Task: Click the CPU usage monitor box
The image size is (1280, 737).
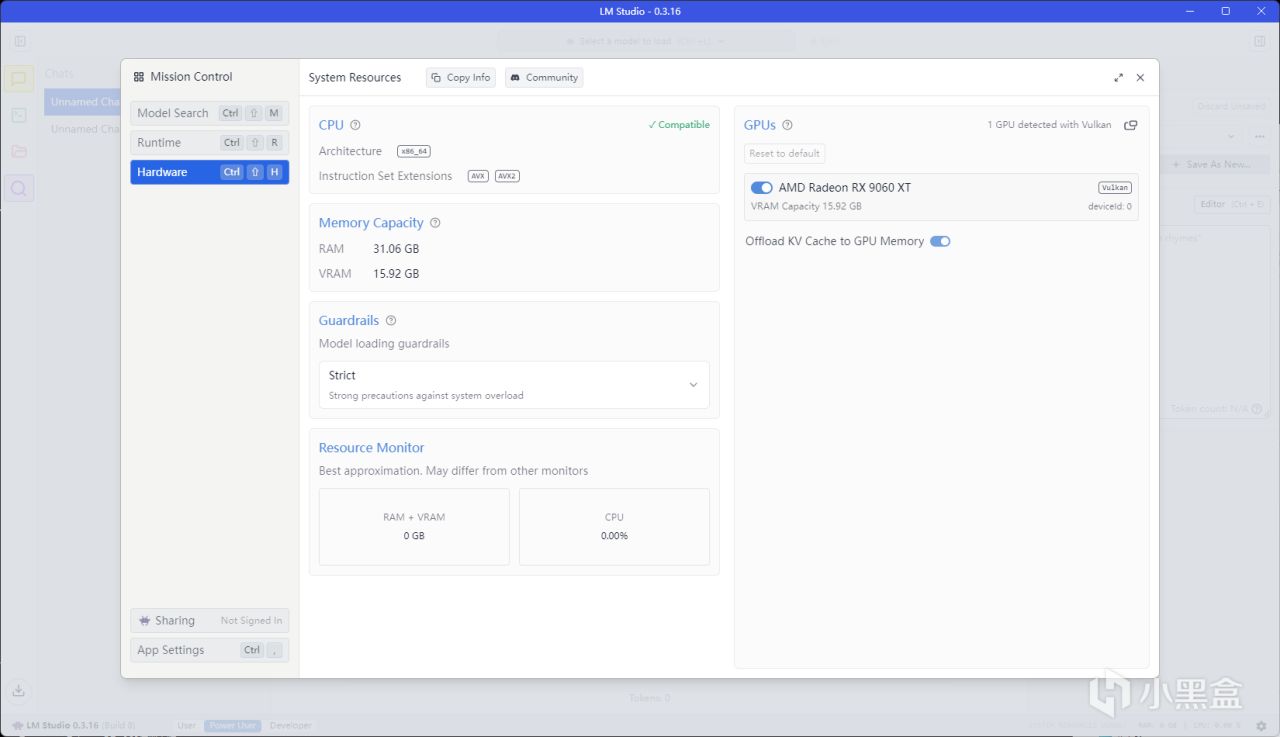Action: point(614,527)
